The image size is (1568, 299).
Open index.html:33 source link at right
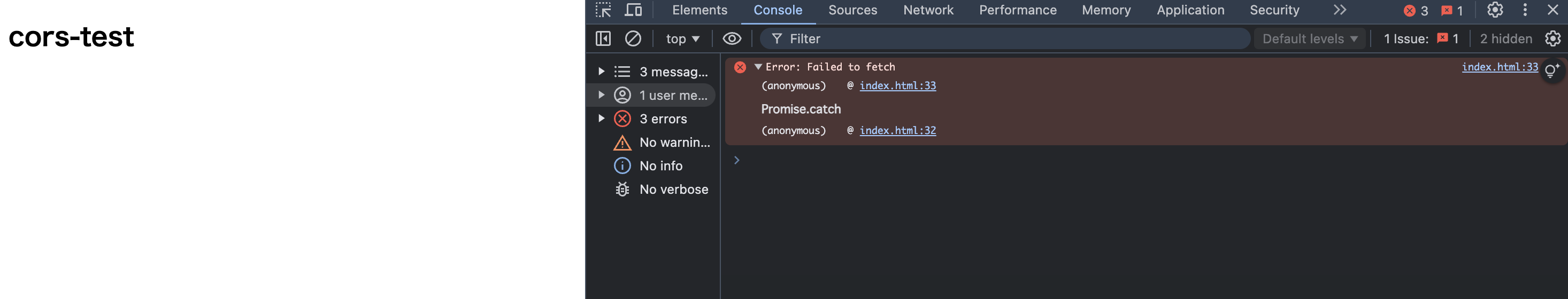[1499, 67]
